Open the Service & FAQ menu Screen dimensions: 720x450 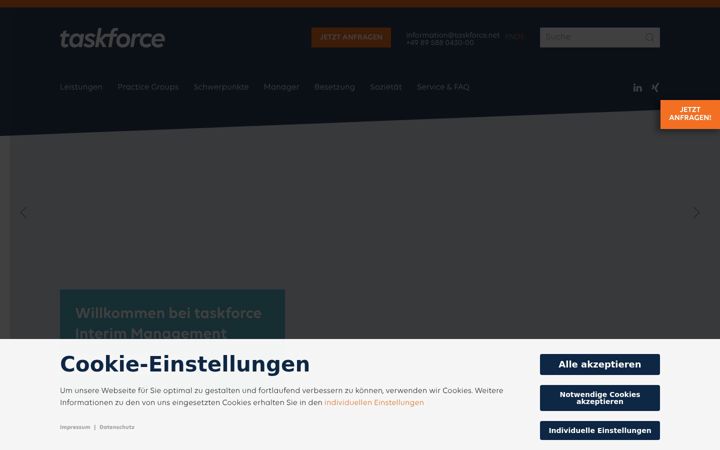(443, 87)
